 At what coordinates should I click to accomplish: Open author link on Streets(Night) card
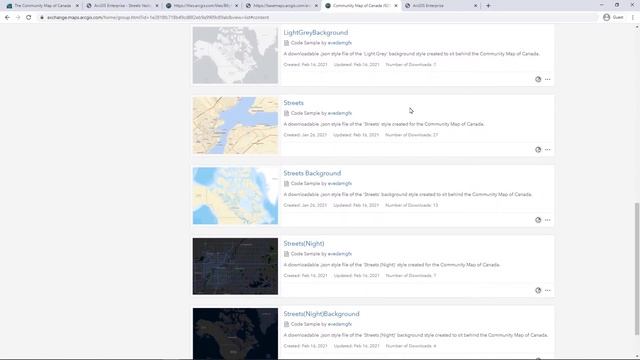click(340, 254)
